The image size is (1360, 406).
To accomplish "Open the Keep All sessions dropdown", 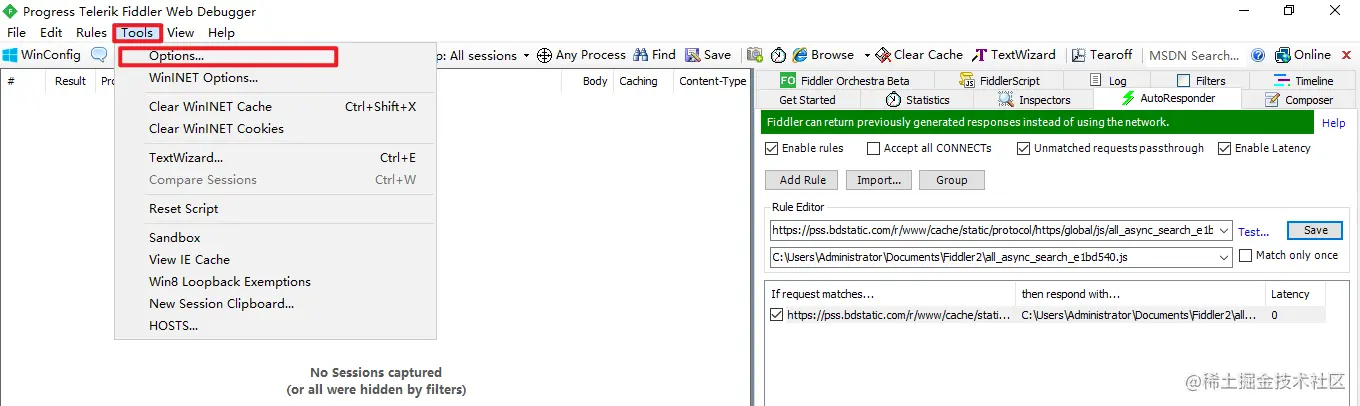I will point(525,55).
